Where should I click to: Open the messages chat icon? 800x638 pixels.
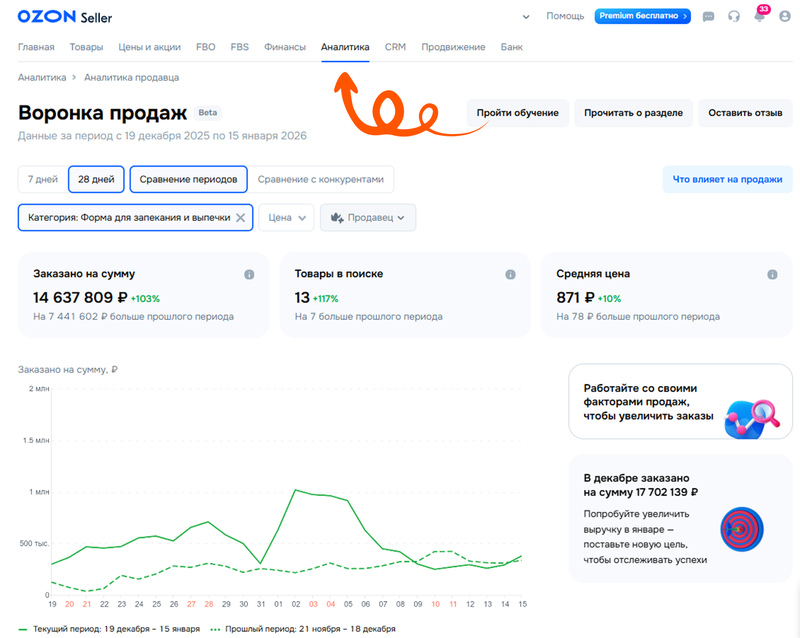pos(708,16)
